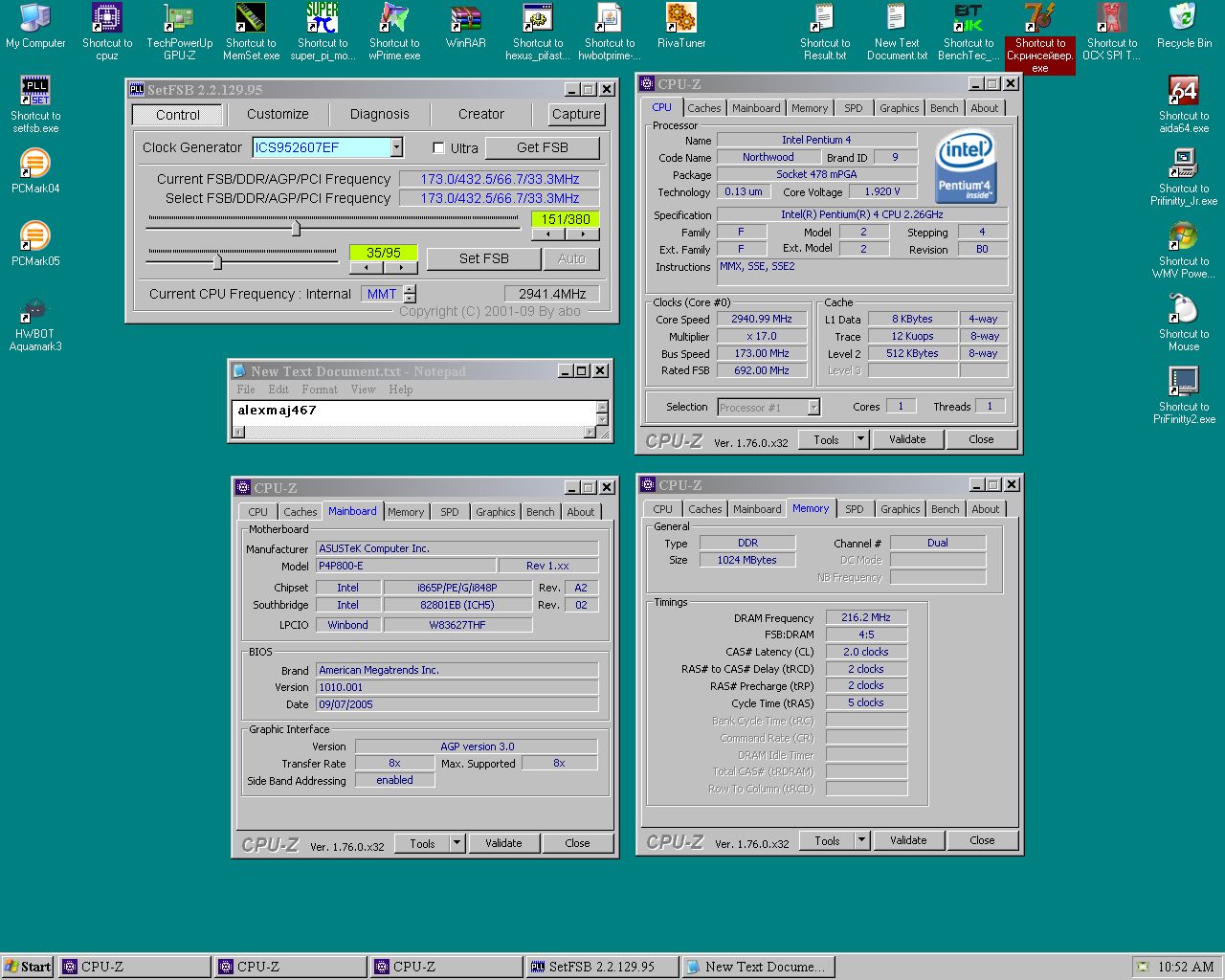The width and height of the screenshot is (1225, 980).
Task: Open the Format menu in Notepad
Action: (x=319, y=390)
